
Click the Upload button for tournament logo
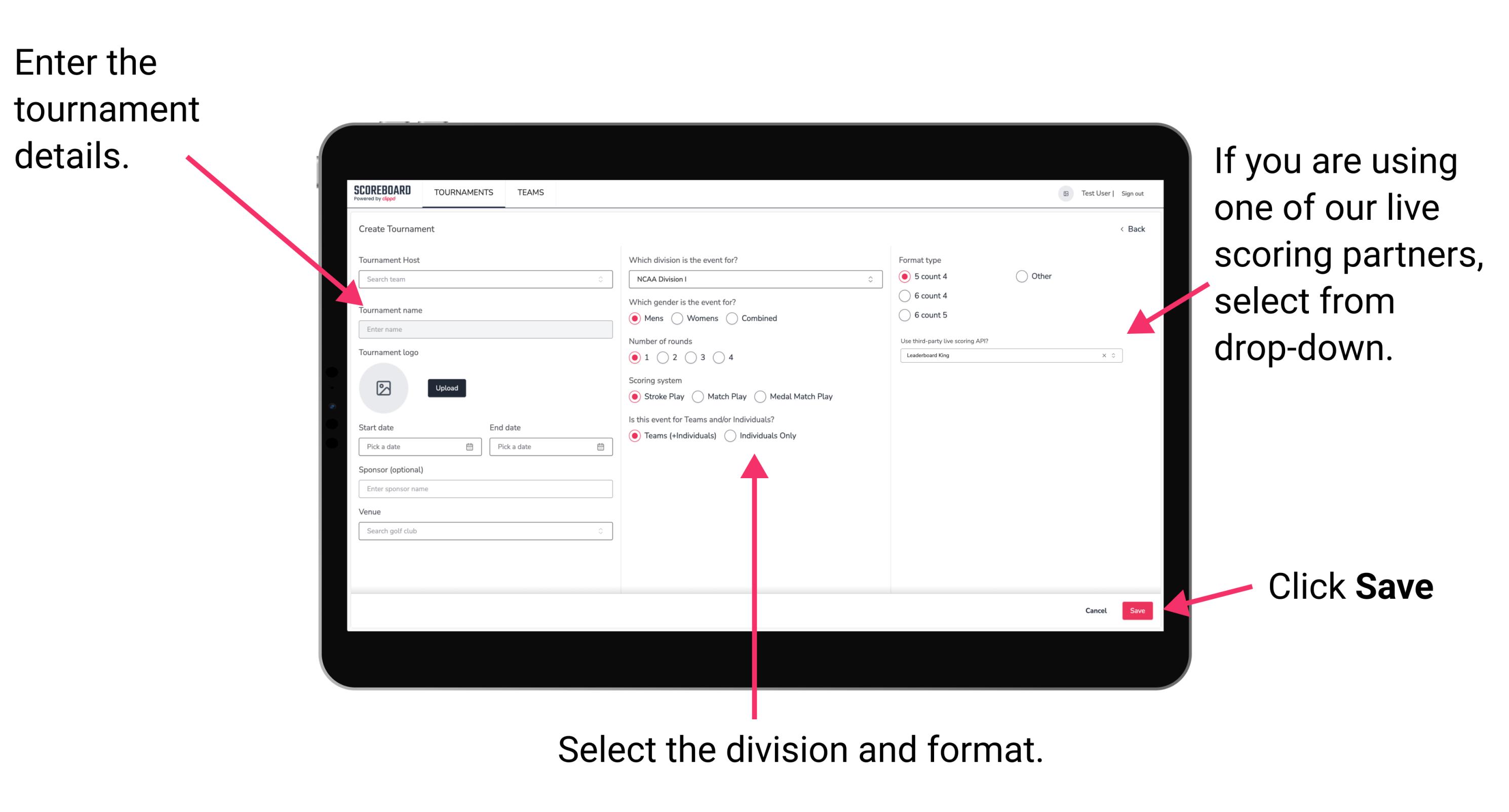[446, 388]
